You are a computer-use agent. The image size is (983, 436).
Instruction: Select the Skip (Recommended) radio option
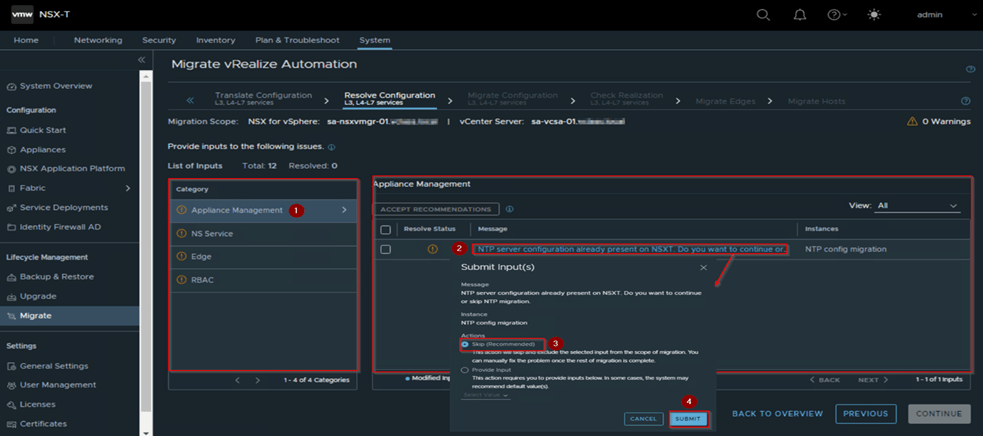coord(466,344)
